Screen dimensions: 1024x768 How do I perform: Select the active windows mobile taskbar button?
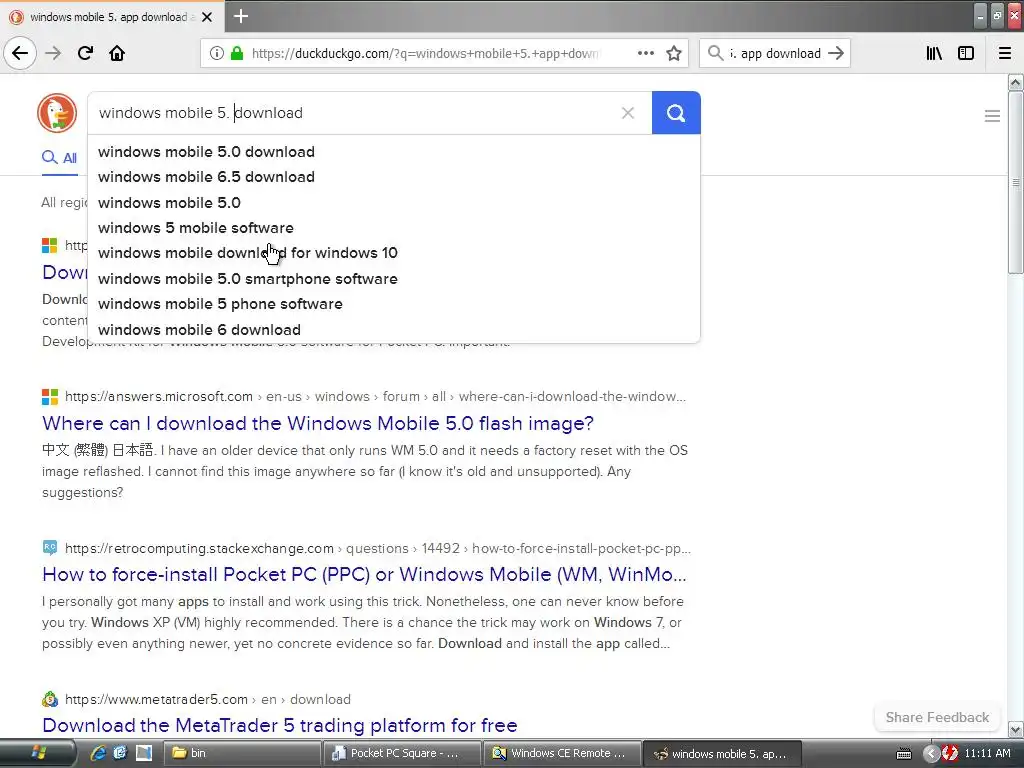(723, 753)
